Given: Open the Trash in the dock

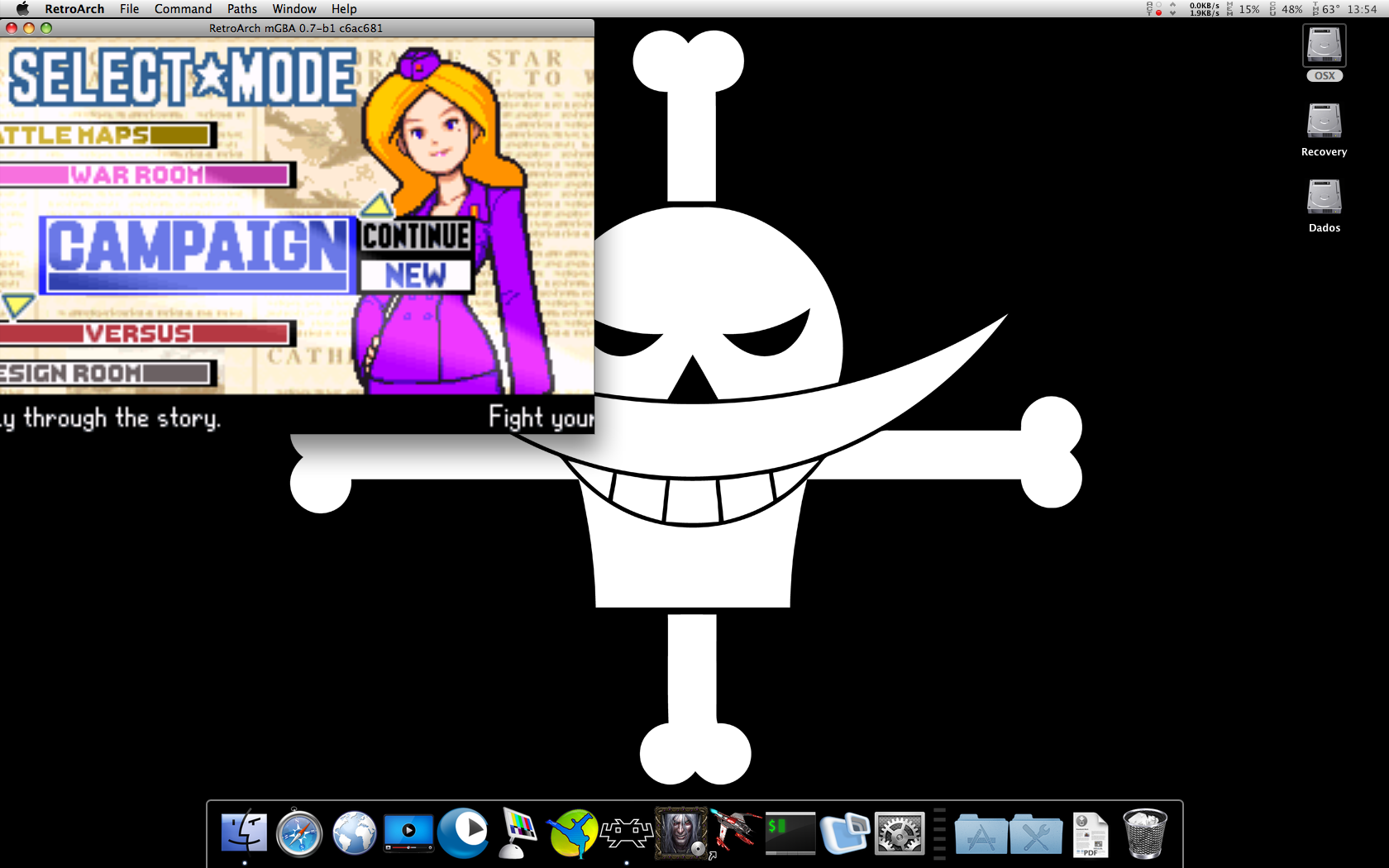Looking at the screenshot, I should click(1145, 833).
